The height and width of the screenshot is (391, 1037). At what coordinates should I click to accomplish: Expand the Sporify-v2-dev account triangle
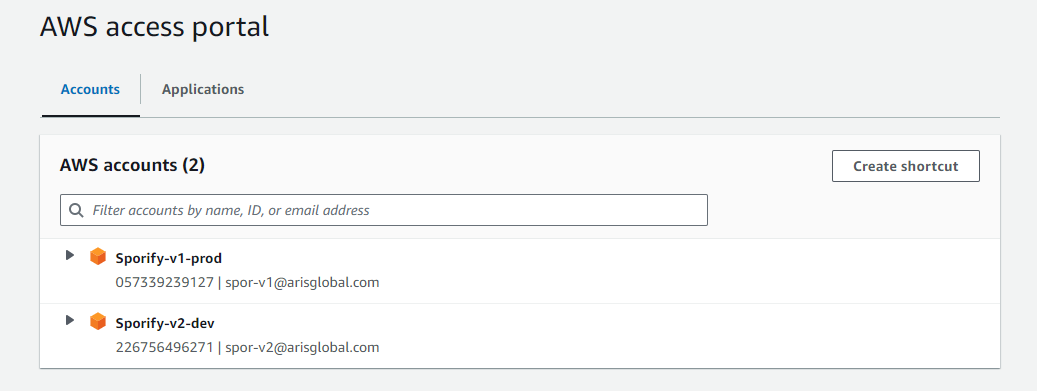point(69,320)
